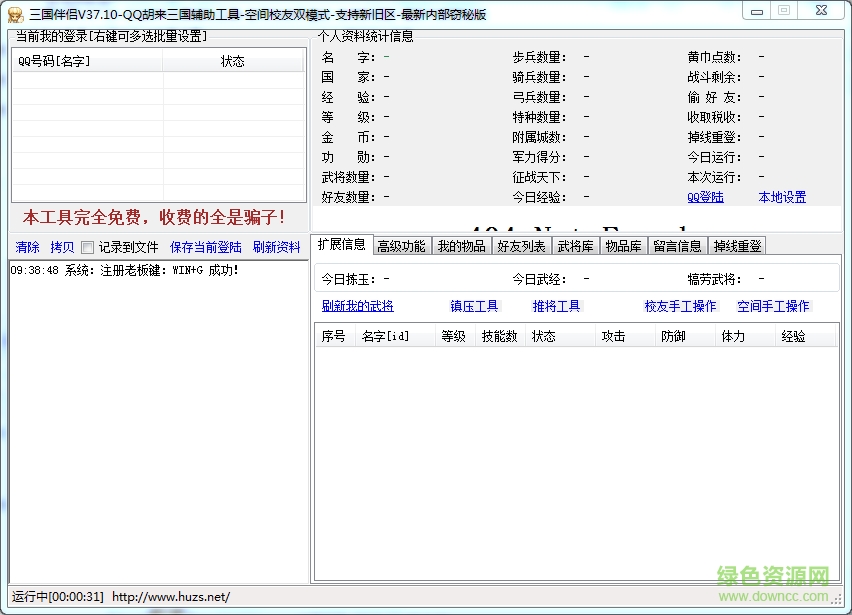Open 本地设置 local settings

782,197
